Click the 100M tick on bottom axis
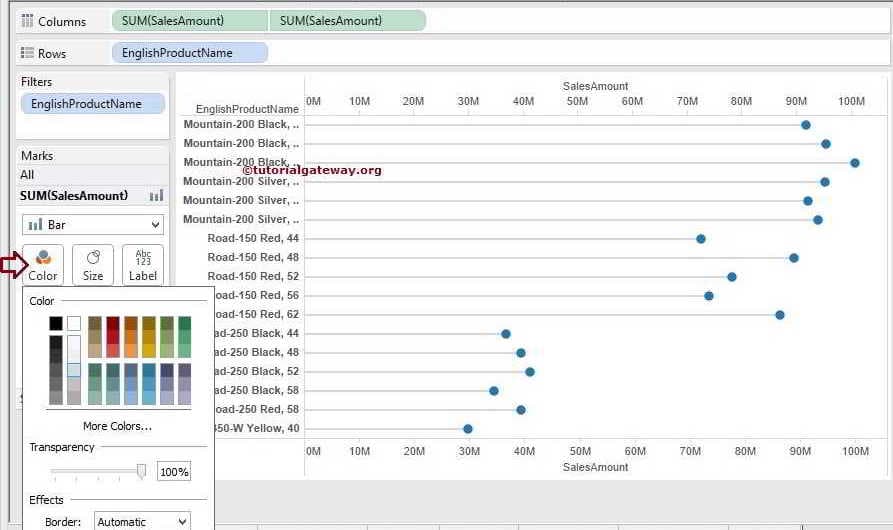 [855, 451]
